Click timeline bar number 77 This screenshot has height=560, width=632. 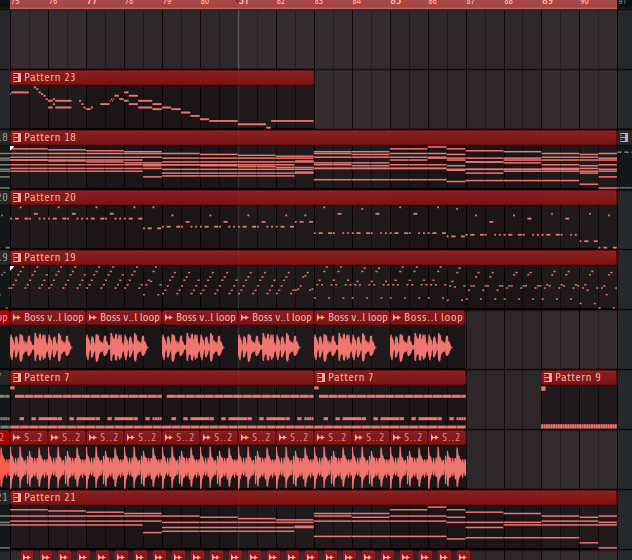[x=91, y=2]
